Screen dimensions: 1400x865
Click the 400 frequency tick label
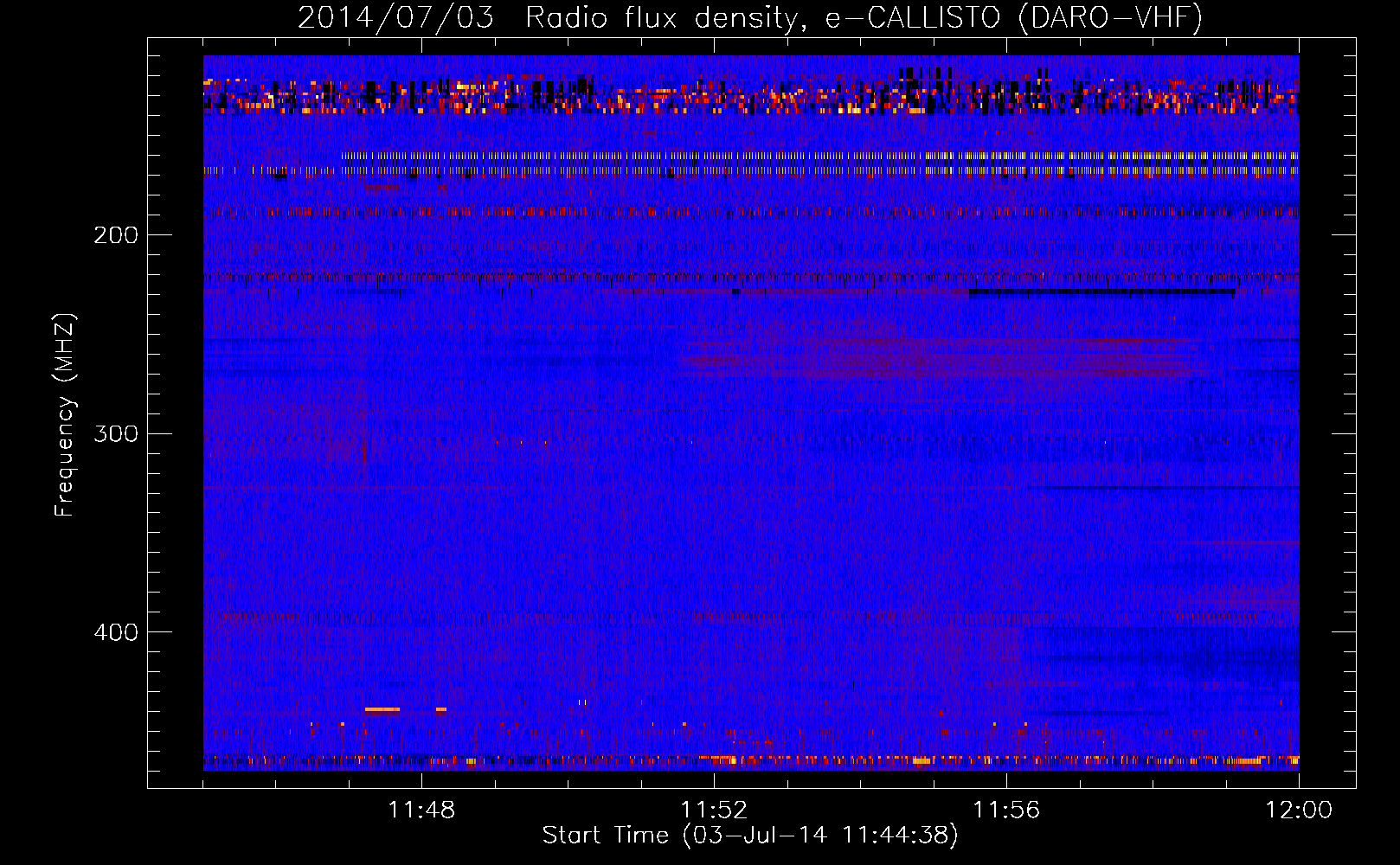pyautogui.click(x=116, y=632)
